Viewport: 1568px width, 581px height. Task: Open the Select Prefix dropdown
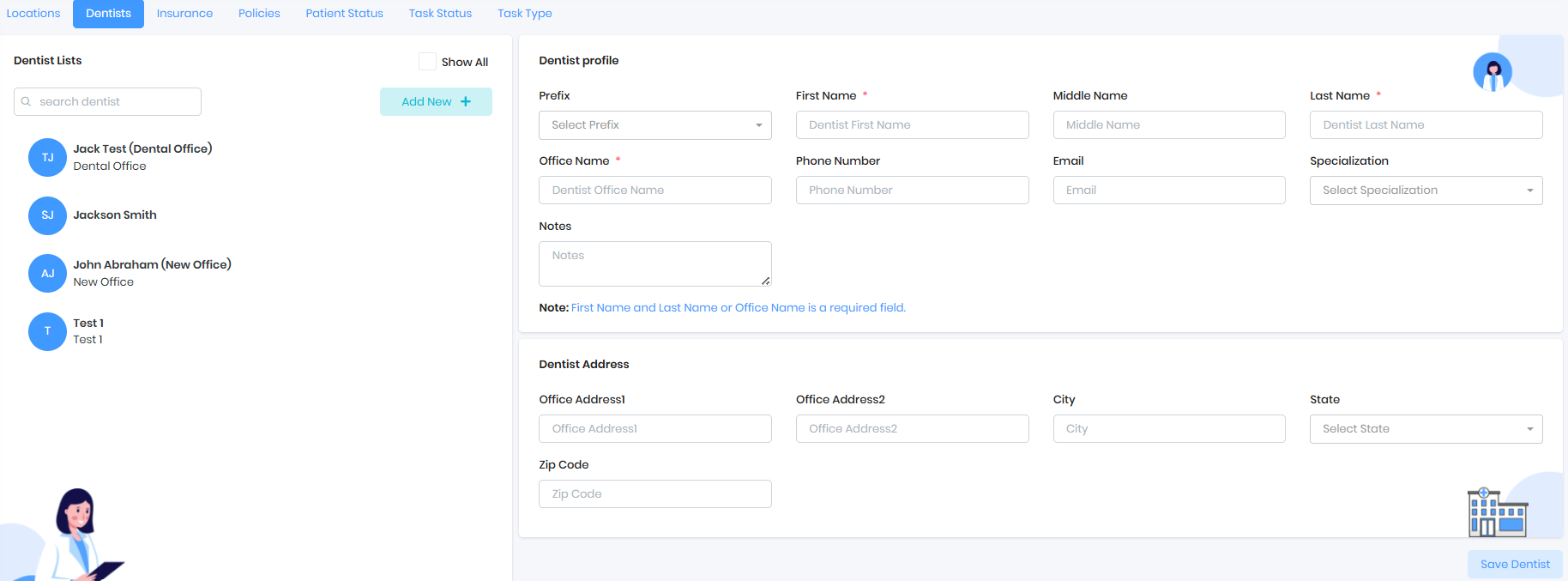(x=655, y=125)
